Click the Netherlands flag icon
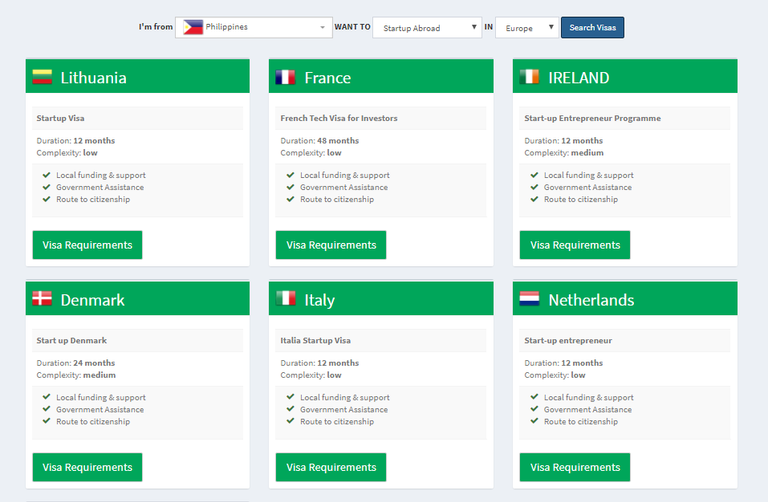The width and height of the screenshot is (768, 502). 529,298
